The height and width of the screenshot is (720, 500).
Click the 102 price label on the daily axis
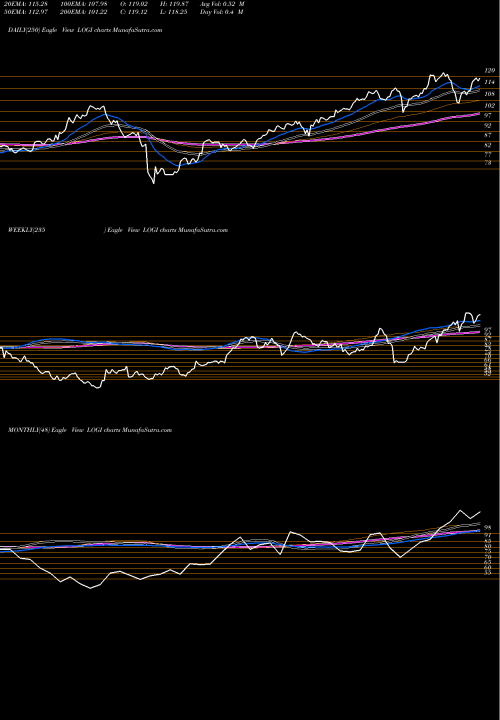pyautogui.click(x=490, y=106)
